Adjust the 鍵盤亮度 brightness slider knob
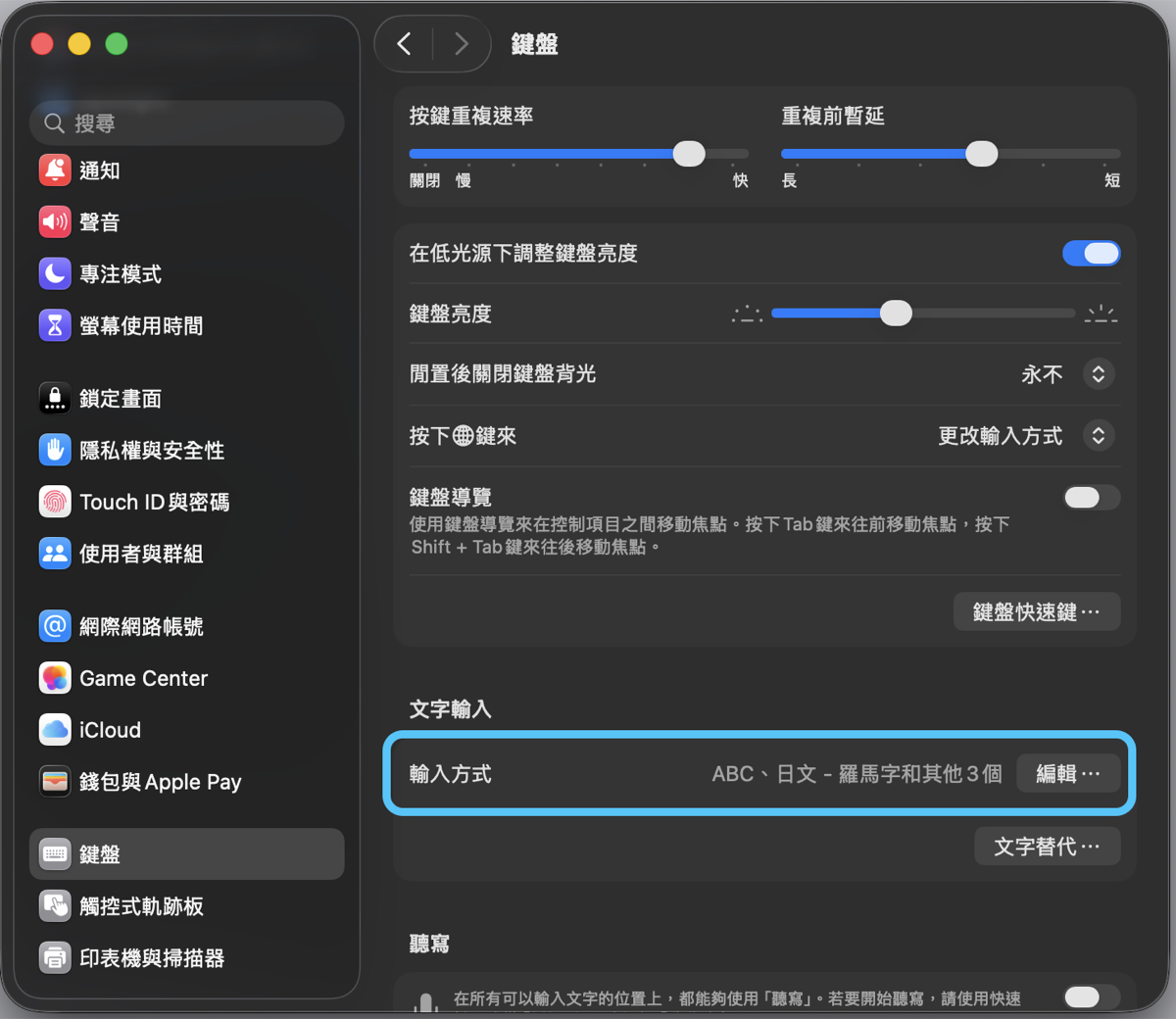Image resolution: width=1176 pixels, height=1019 pixels. 896,314
